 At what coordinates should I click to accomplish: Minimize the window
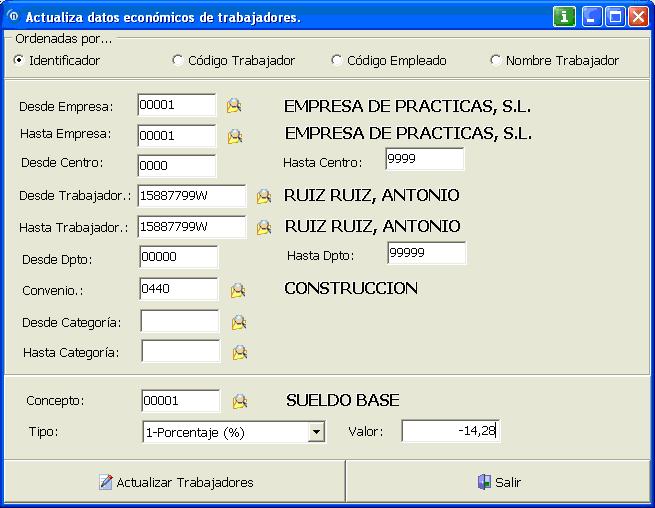[x=592, y=17]
